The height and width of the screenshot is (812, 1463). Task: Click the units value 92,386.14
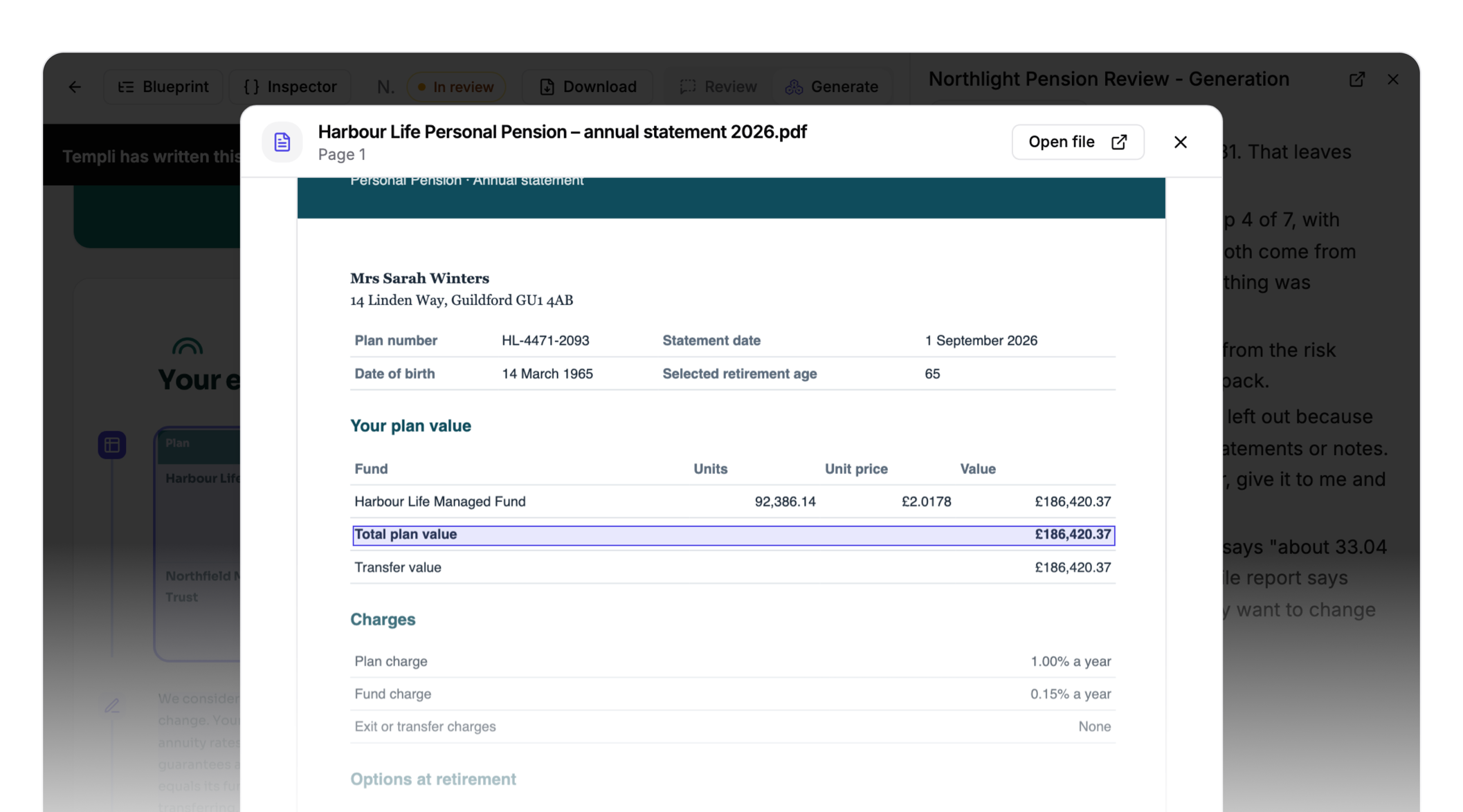click(x=785, y=502)
